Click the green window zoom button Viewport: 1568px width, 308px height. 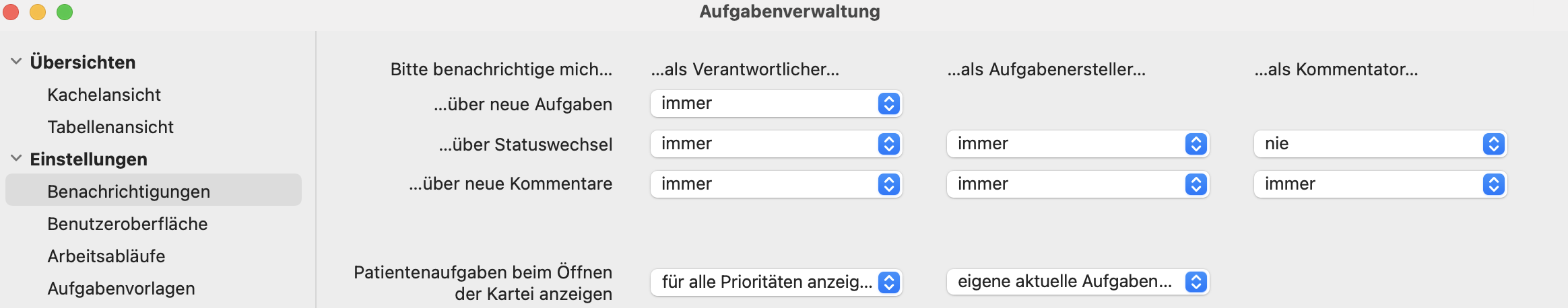[65, 11]
